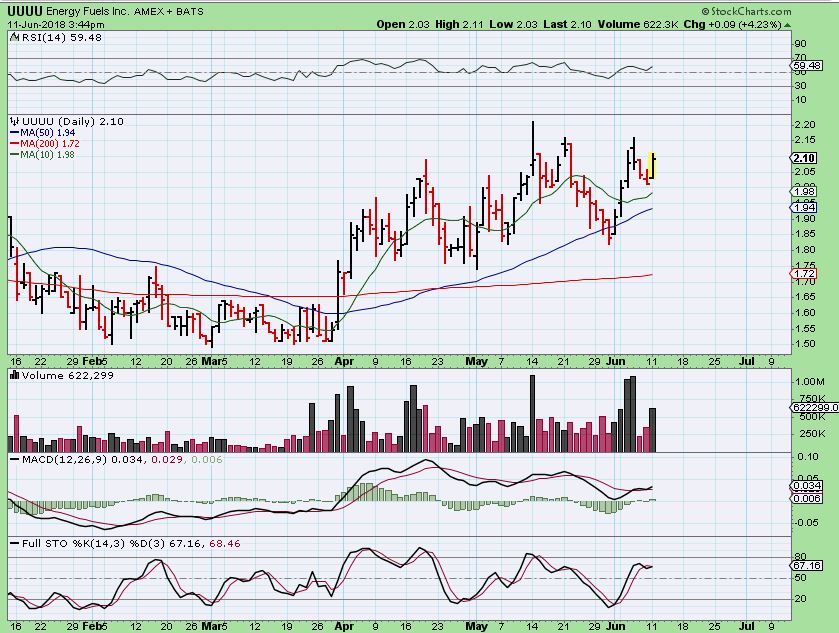Image resolution: width=839 pixels, height=633 pixels.
Task: Click the 'Apr' label on price panel date axis
Action: (344, 361)
